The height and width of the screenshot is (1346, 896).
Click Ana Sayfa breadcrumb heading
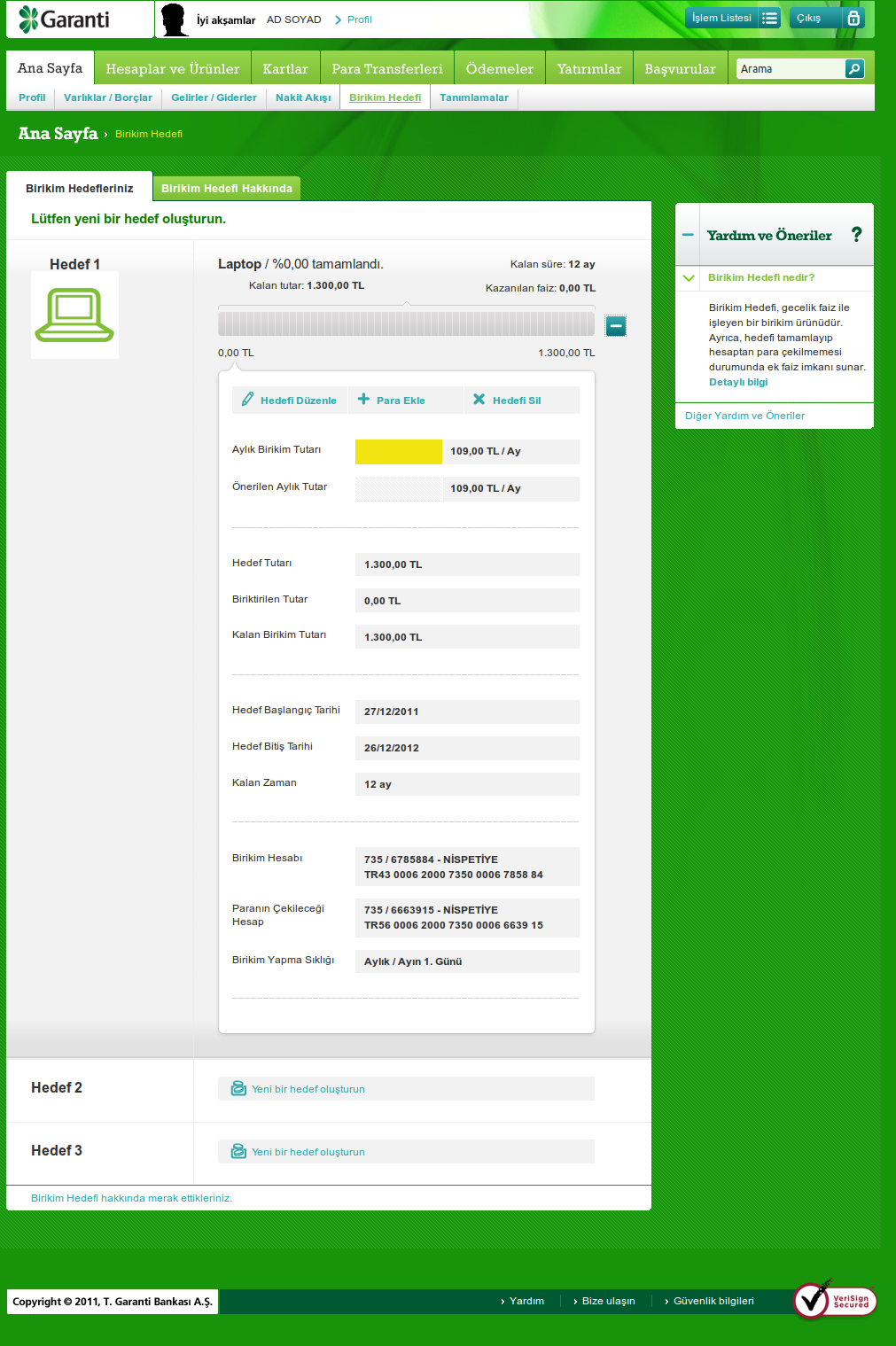(58, 133)
